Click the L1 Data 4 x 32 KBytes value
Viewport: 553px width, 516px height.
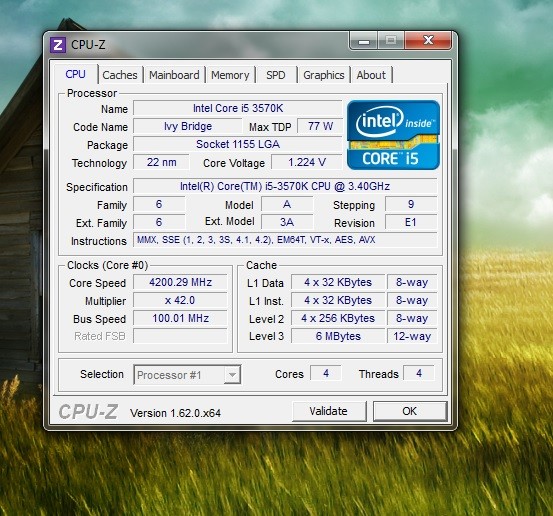pos(338,283)
